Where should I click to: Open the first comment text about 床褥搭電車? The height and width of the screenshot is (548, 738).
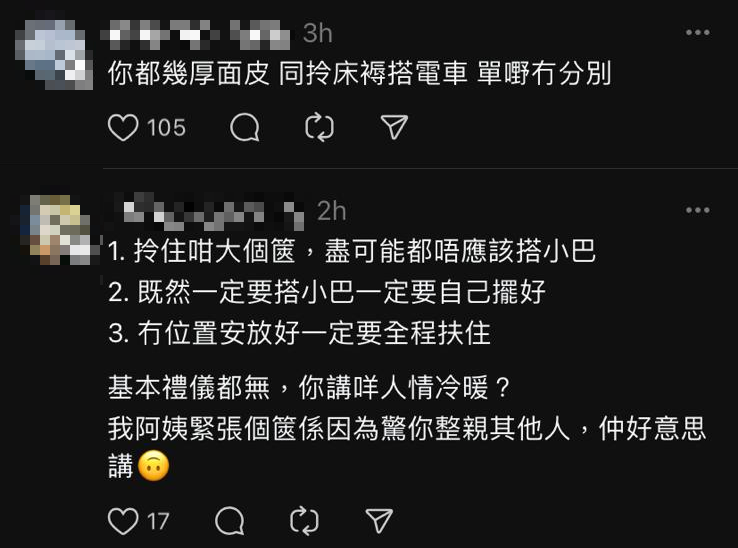coord(360,73)
